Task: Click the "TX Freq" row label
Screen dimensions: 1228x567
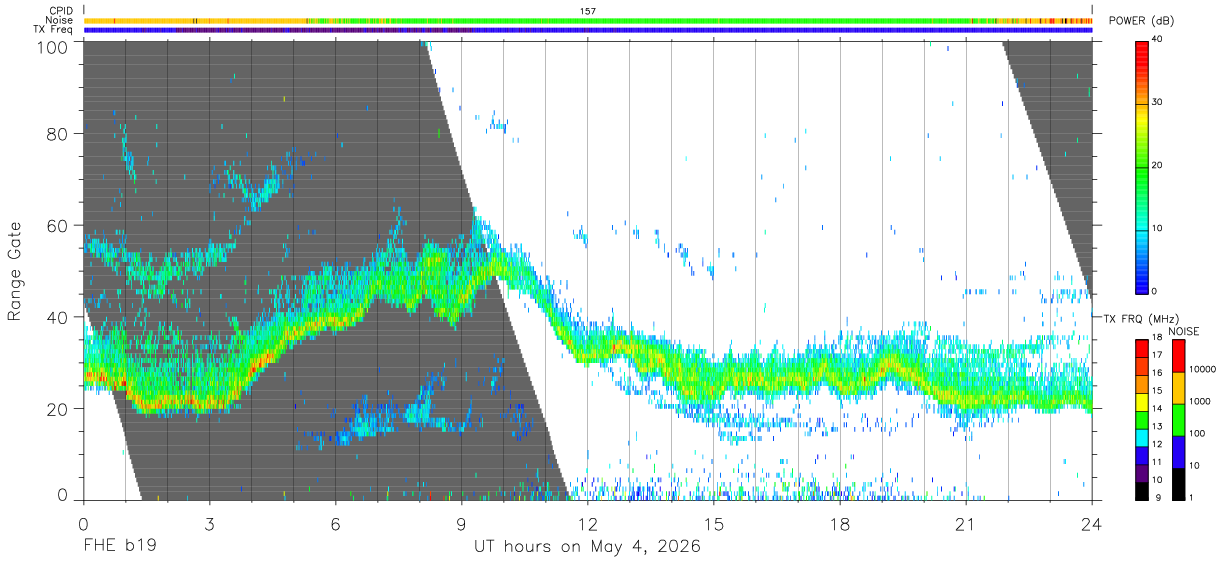Action: tap(53, 30)
